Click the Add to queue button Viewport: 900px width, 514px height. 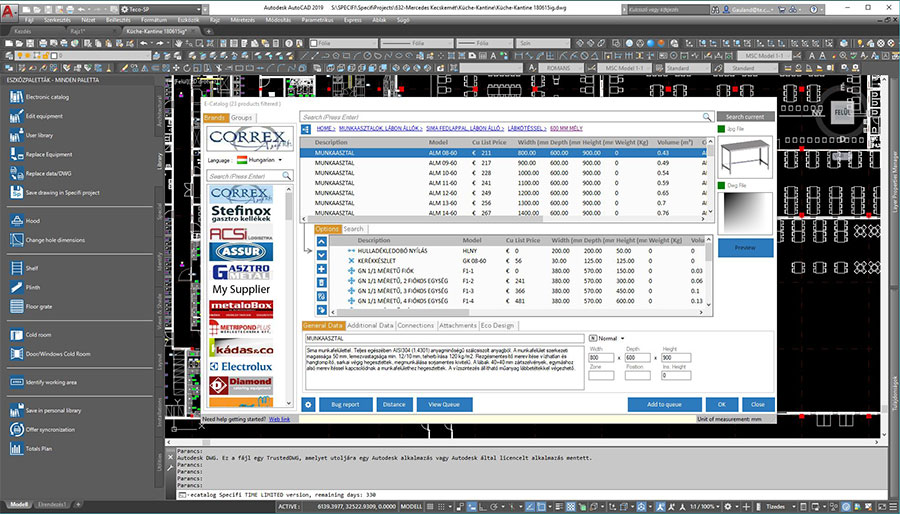pyautogui.click(x=664, y=404)
